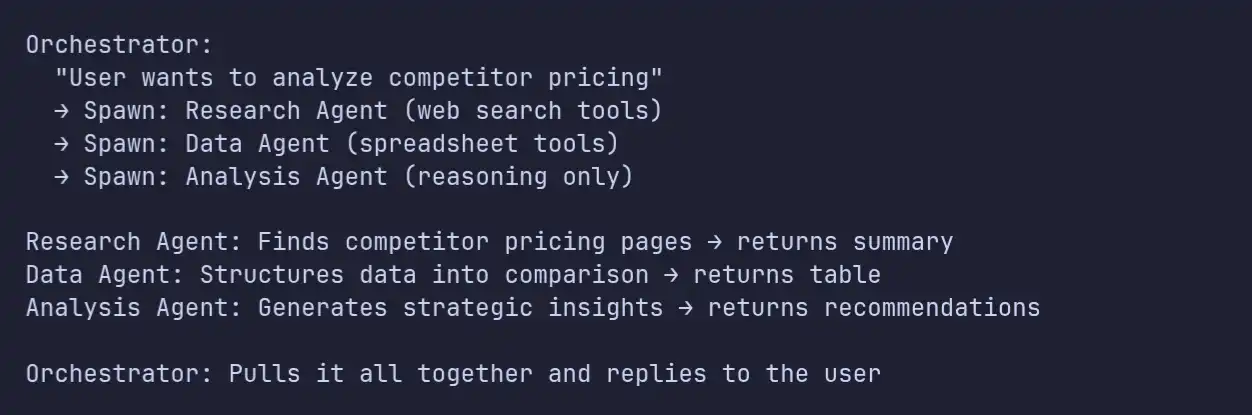
Task: Click the arrow before "returns table"
Action: pos(670,275)
